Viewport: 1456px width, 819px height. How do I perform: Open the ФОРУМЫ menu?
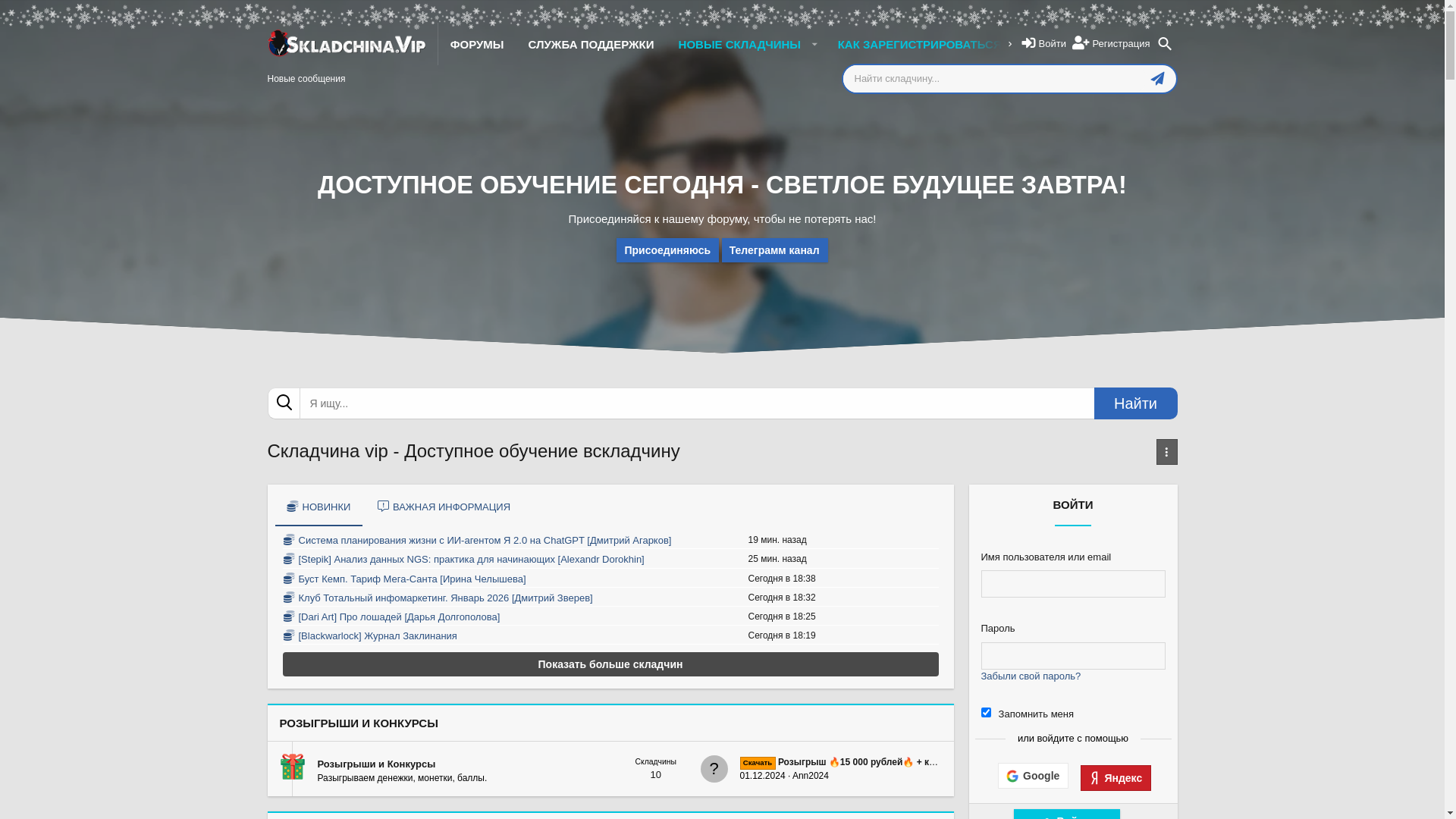(x=477, y=45)
